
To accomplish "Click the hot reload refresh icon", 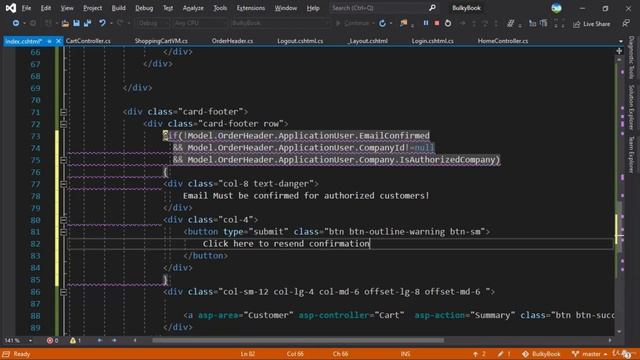I will [382, 23].
